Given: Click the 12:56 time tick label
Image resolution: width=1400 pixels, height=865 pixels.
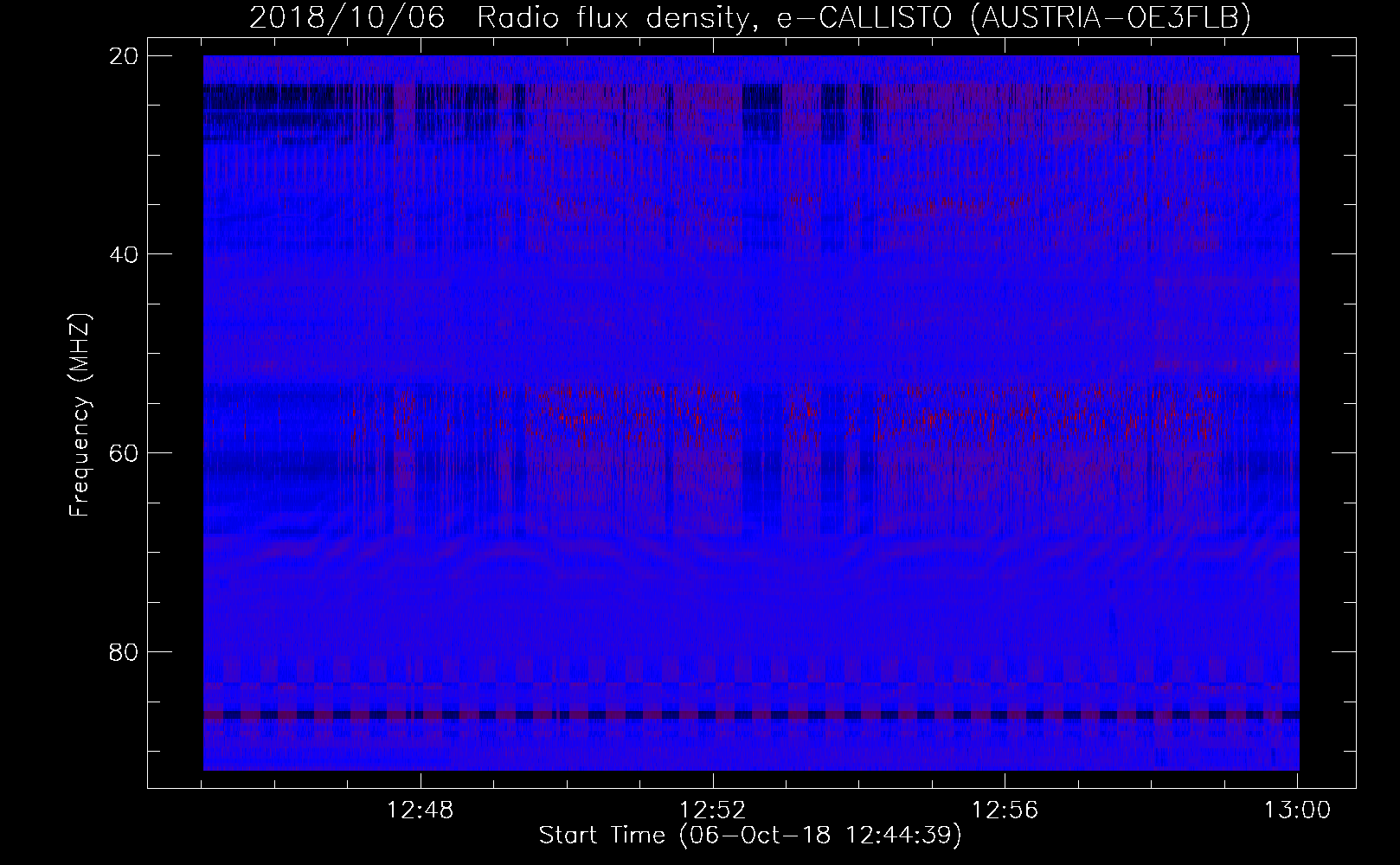Looking at the screenshot, I should 1005,811.
